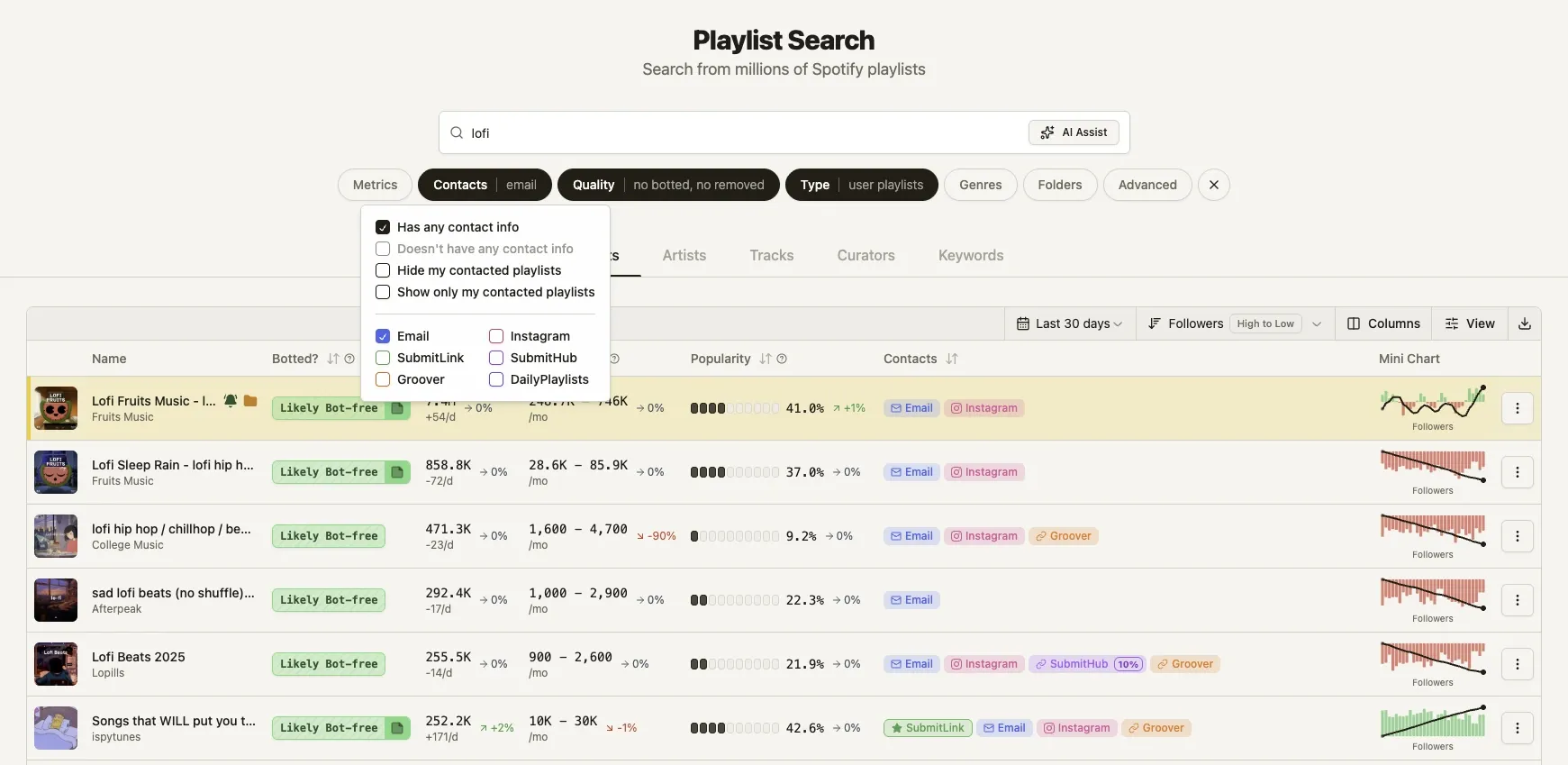
Task: Open the View options
Action: tap(1470, 323)
